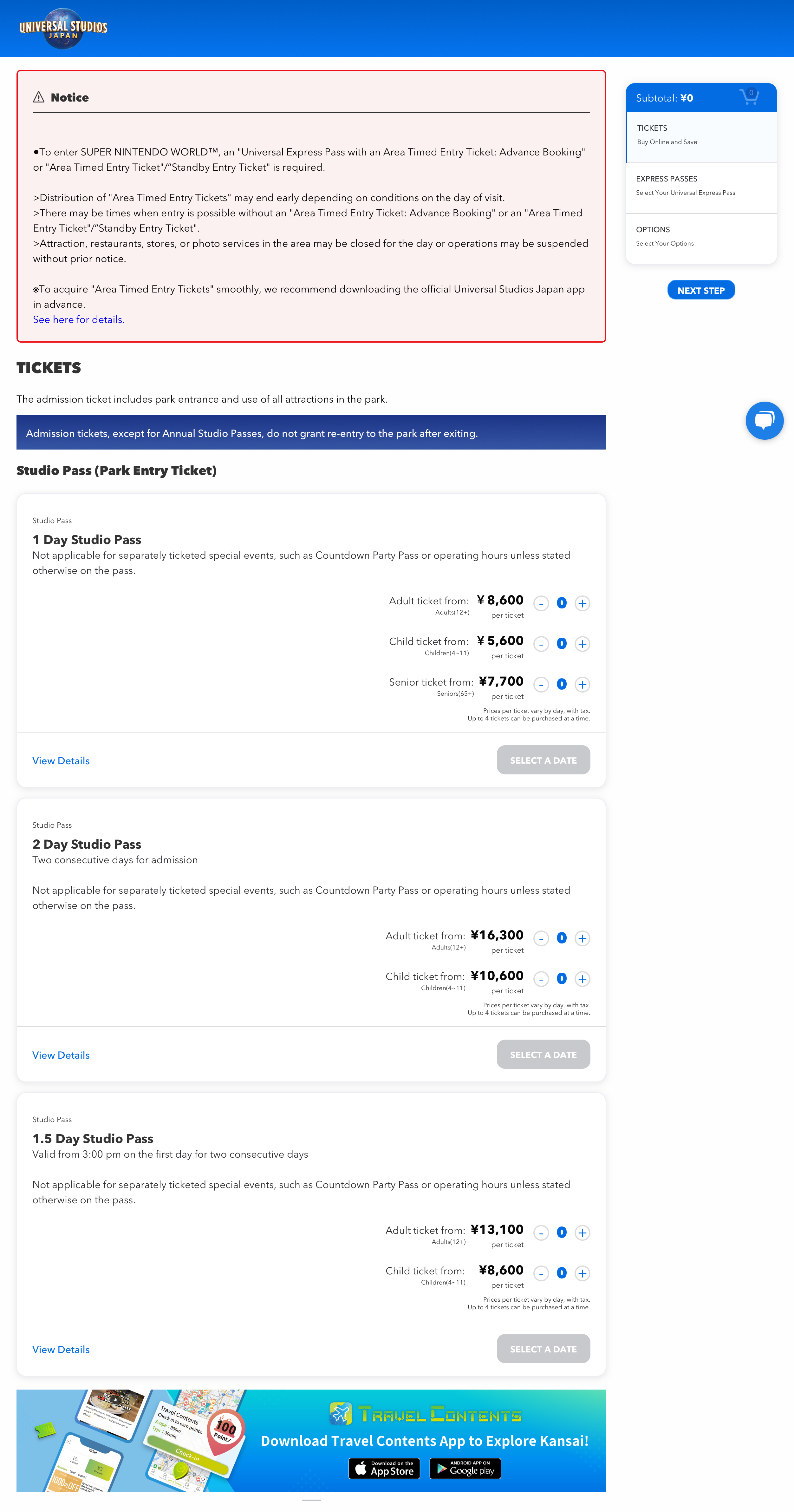Click the 'Studio Pass (Park Entry Ticket)' heading

(116, 471)
